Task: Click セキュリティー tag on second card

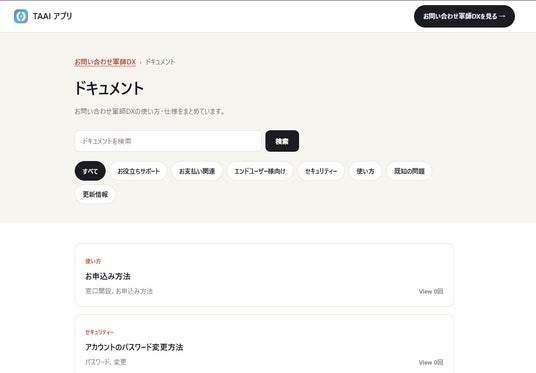Action: [99, 332]
